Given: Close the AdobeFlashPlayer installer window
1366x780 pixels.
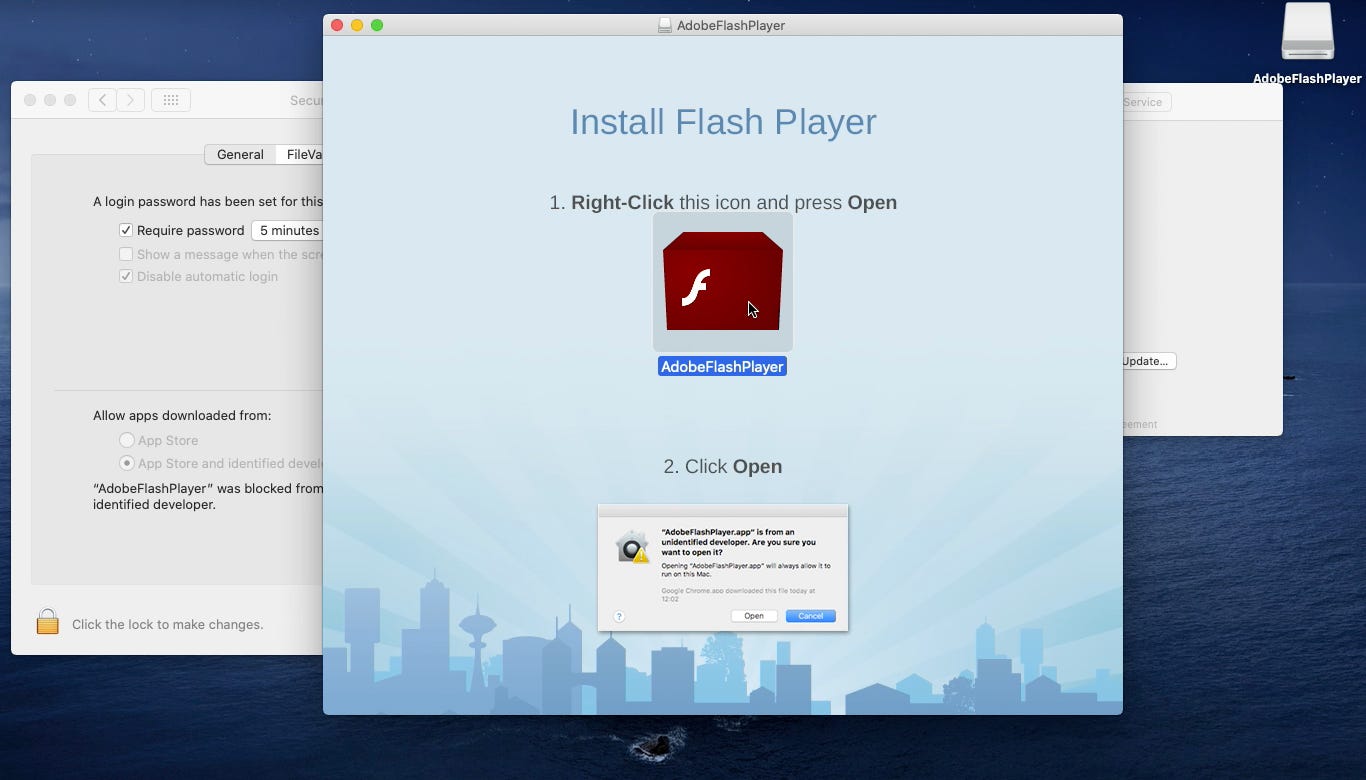Looking at the screenshot, I should (337, 25).
